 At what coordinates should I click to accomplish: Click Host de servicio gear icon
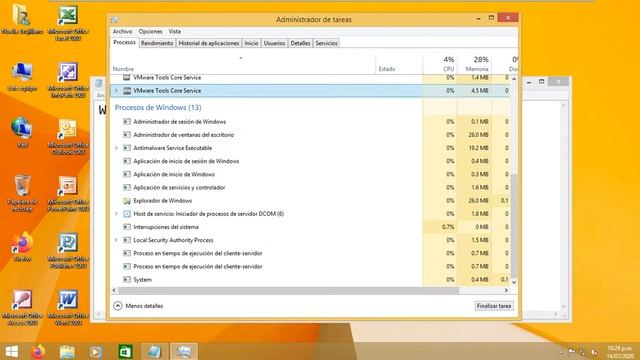click(127, 213)
